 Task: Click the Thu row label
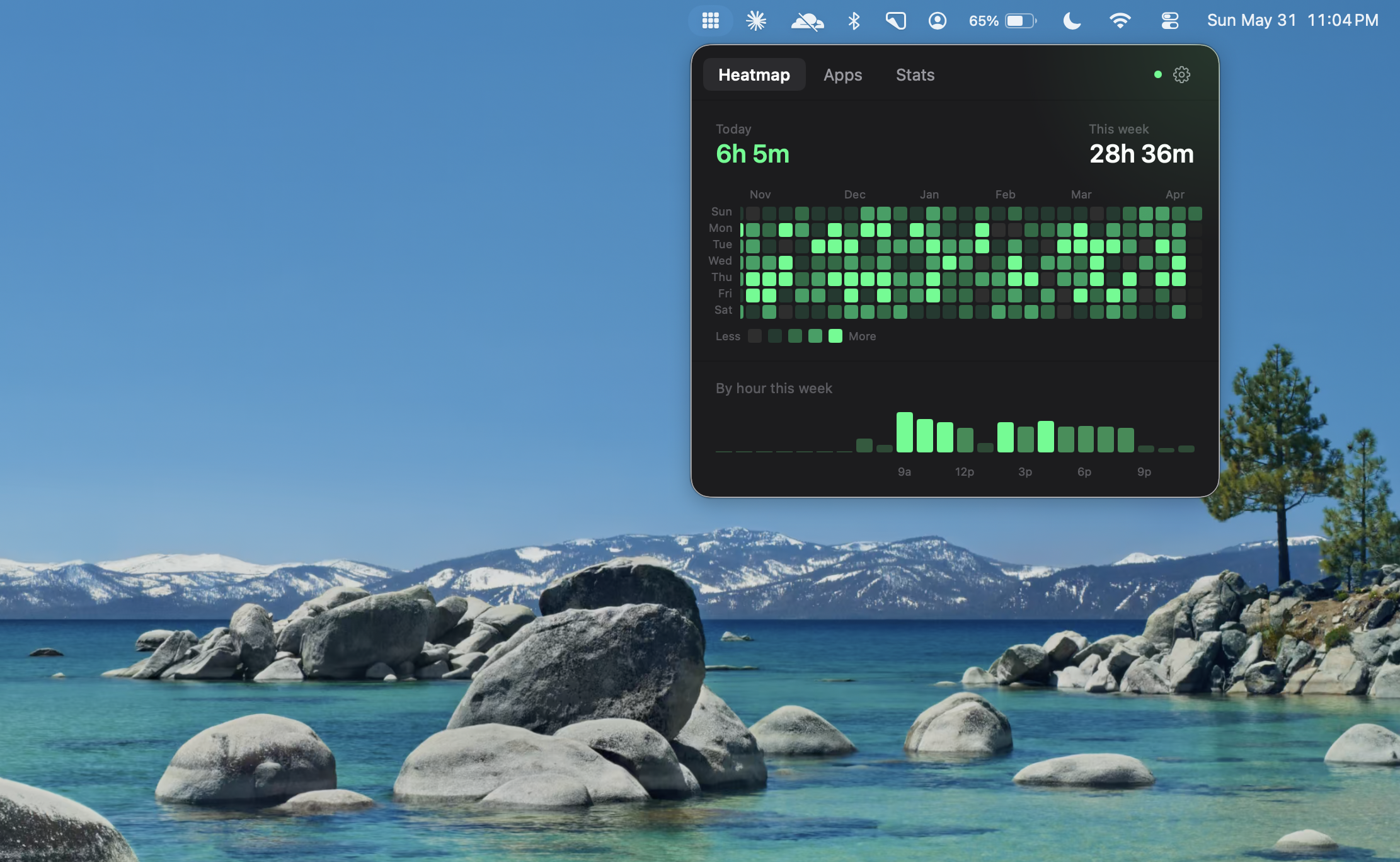click(x=721, y=277)
